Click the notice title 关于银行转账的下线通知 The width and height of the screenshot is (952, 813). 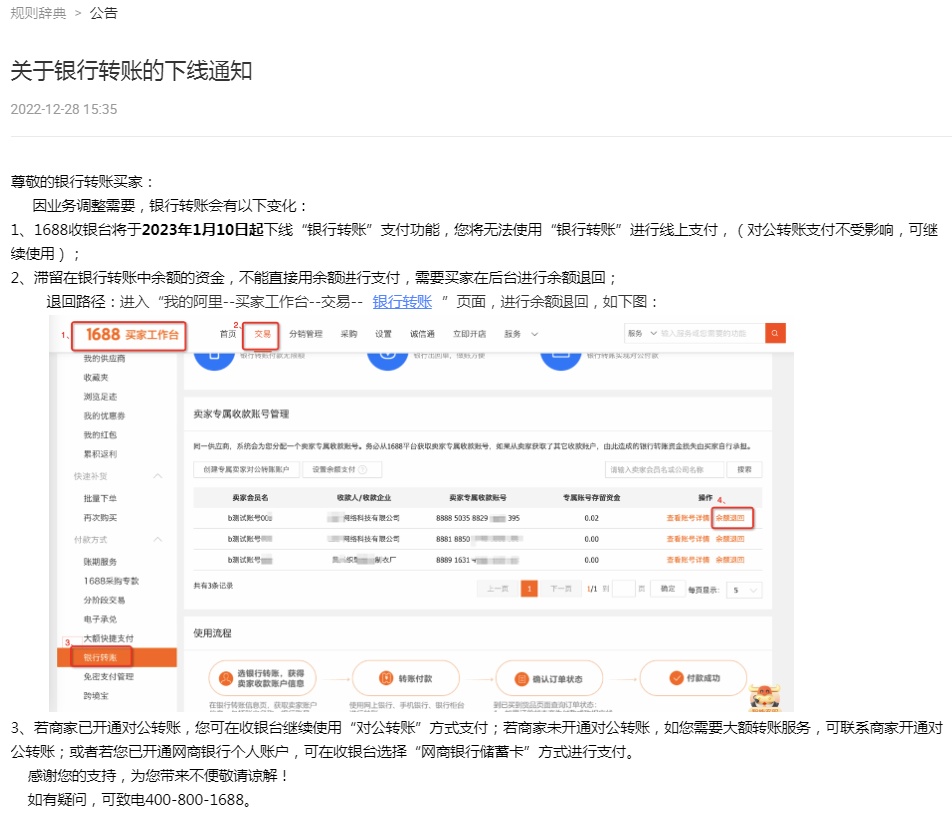click(x=131, y=70)
